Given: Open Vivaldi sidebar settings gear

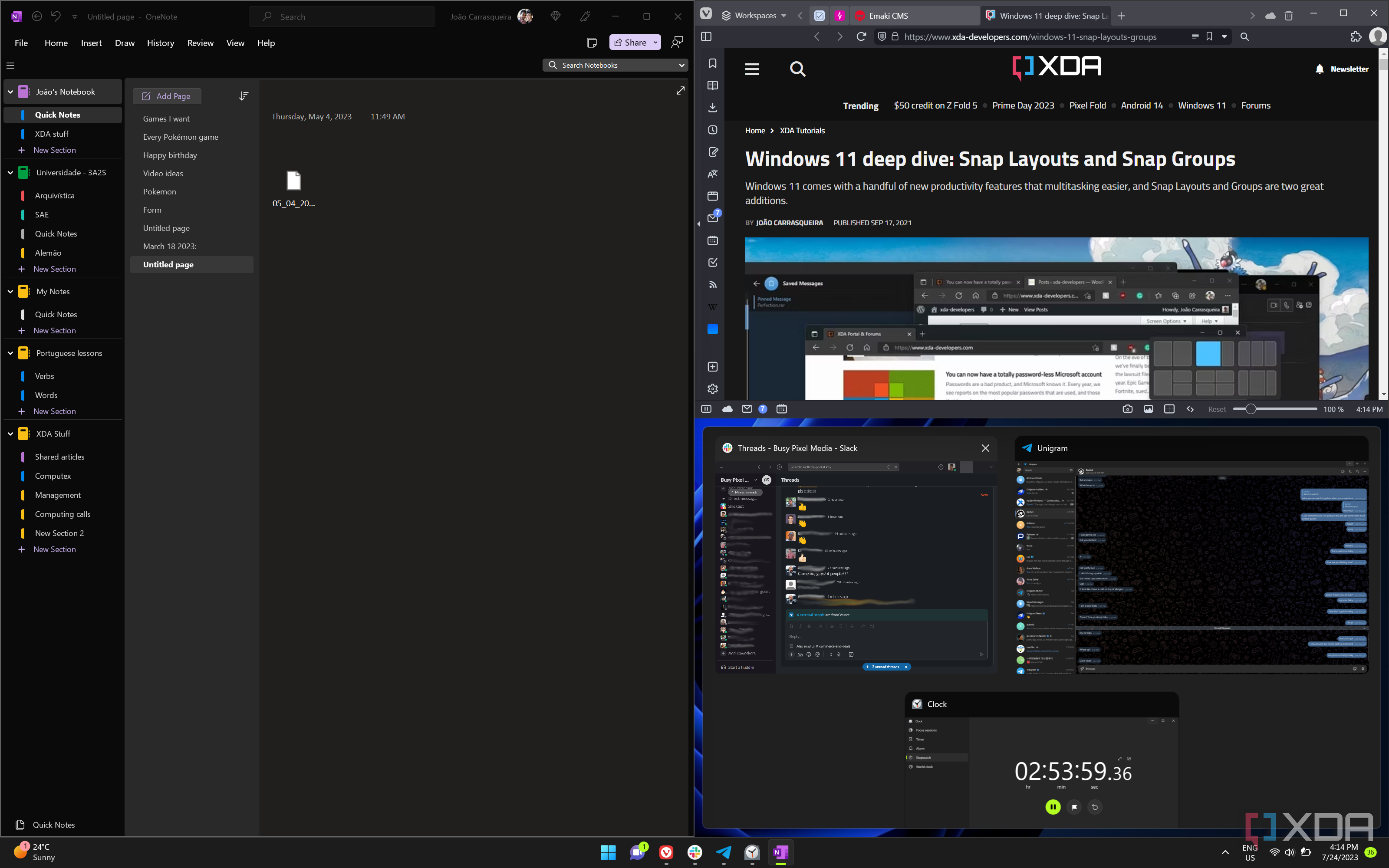Looking at the screenshot, I should [x=712, y=389].
